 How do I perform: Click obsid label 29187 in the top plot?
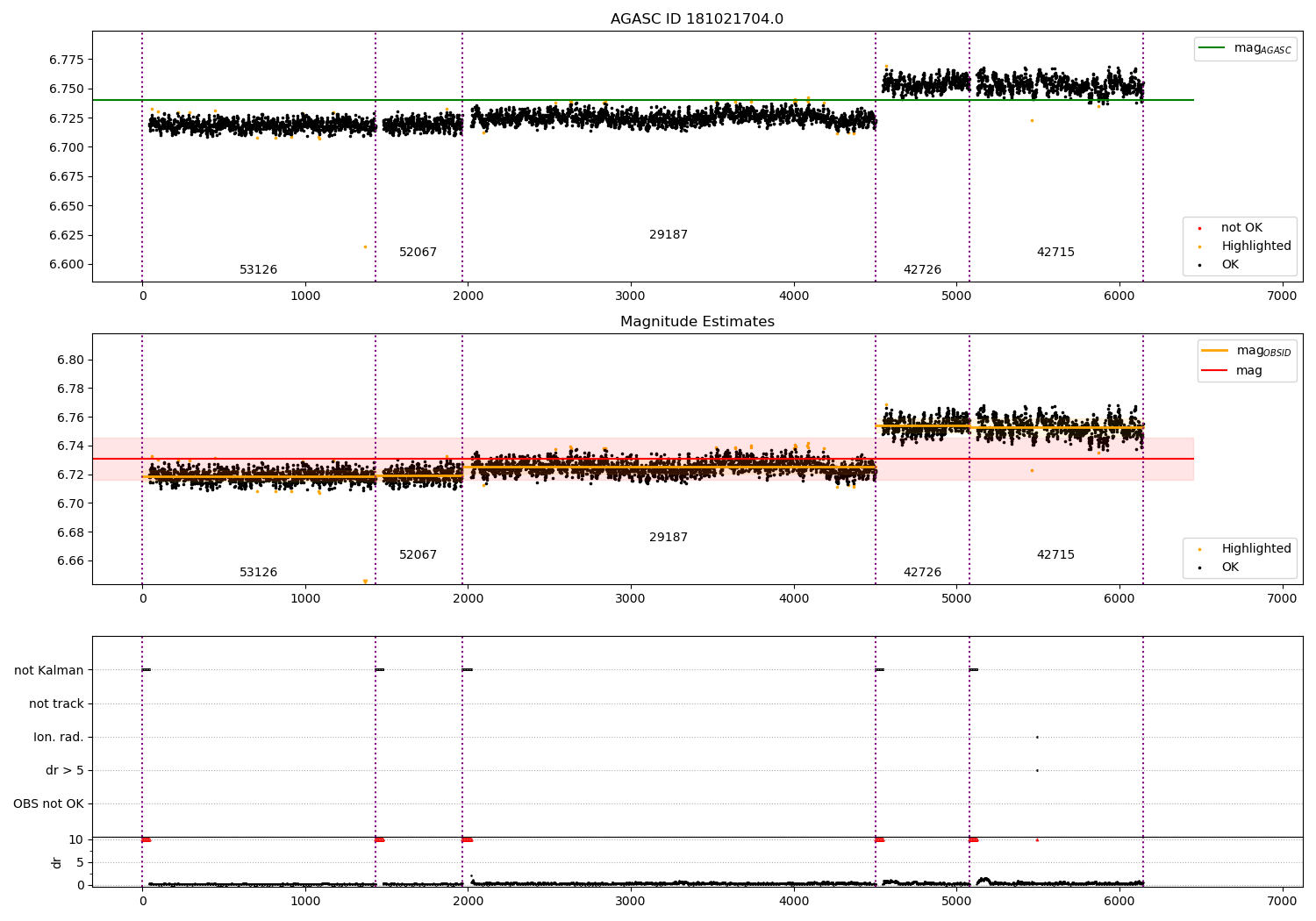669,235
